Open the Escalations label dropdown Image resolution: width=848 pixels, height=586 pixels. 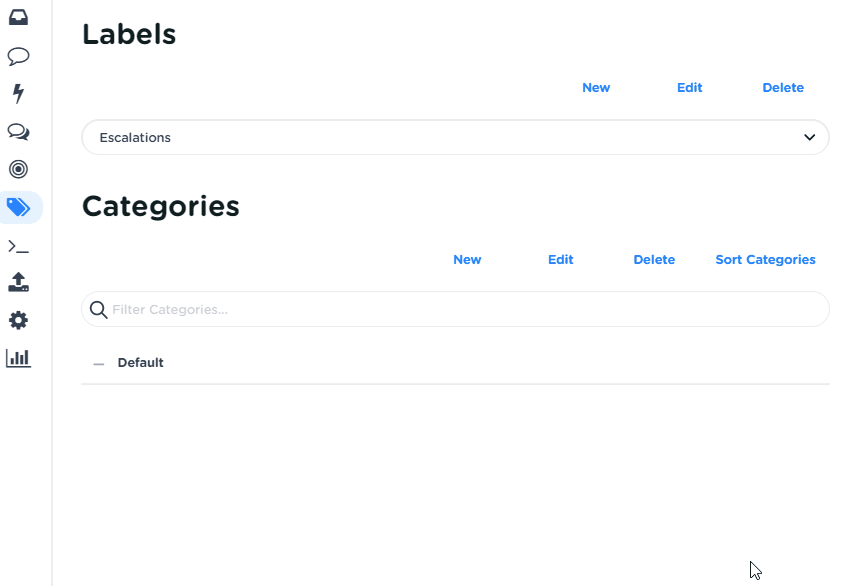point(455,137)
